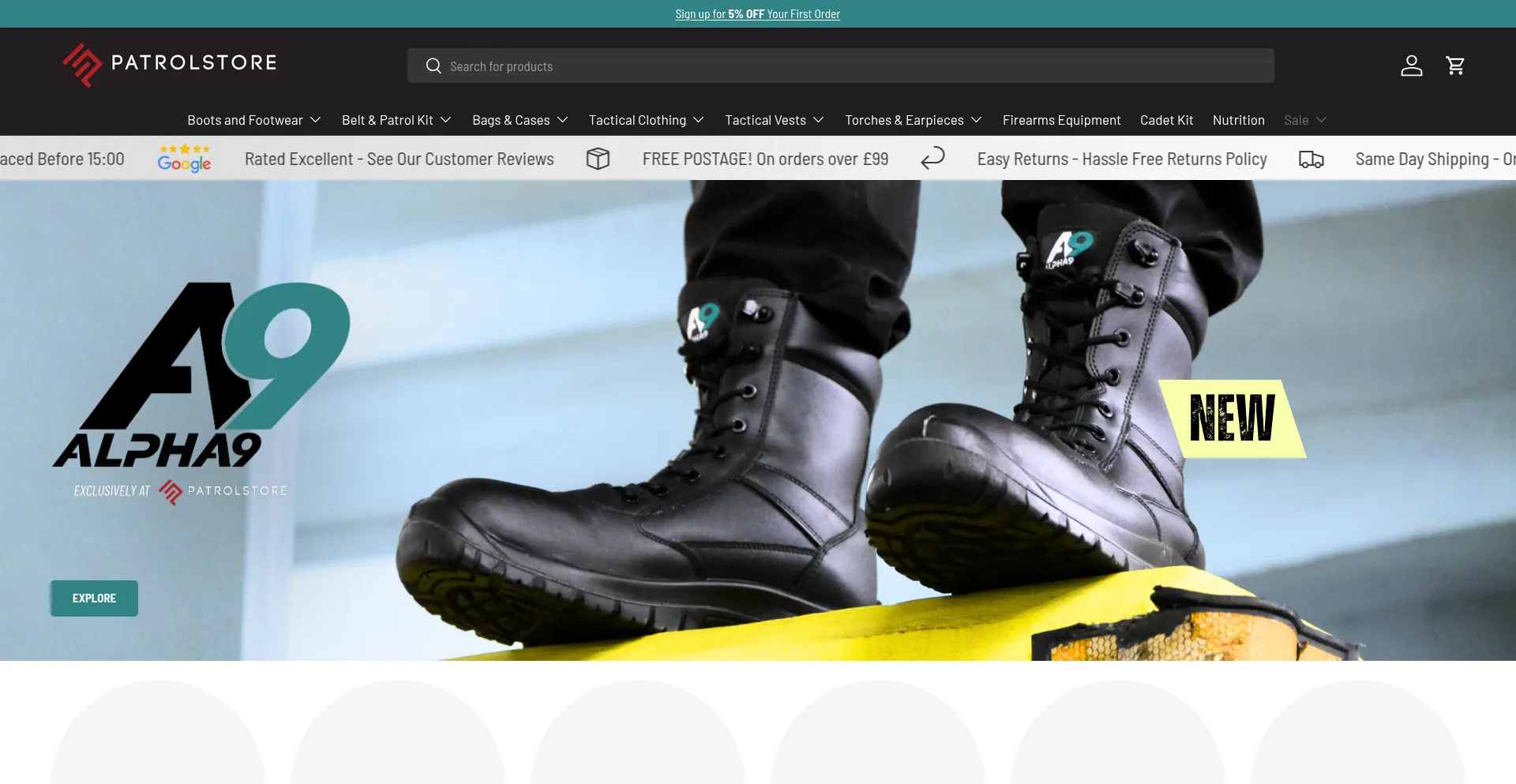Click Easy Returns policy text

(x=1122, y=159)
